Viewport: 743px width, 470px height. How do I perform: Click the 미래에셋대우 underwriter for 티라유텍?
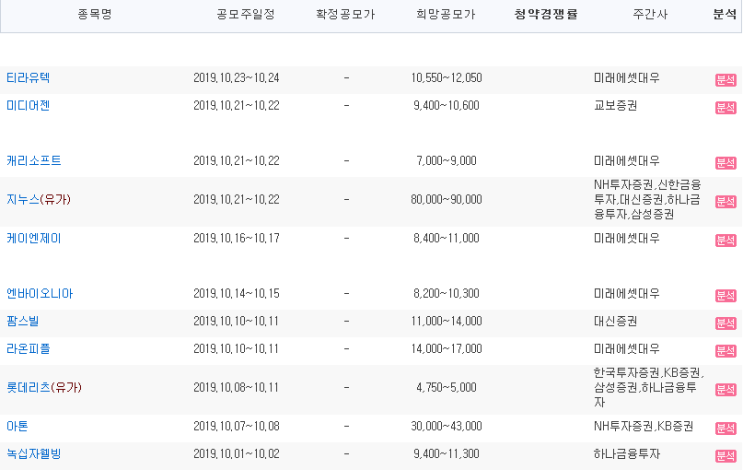pyautogui.click(x=626, y=78)
